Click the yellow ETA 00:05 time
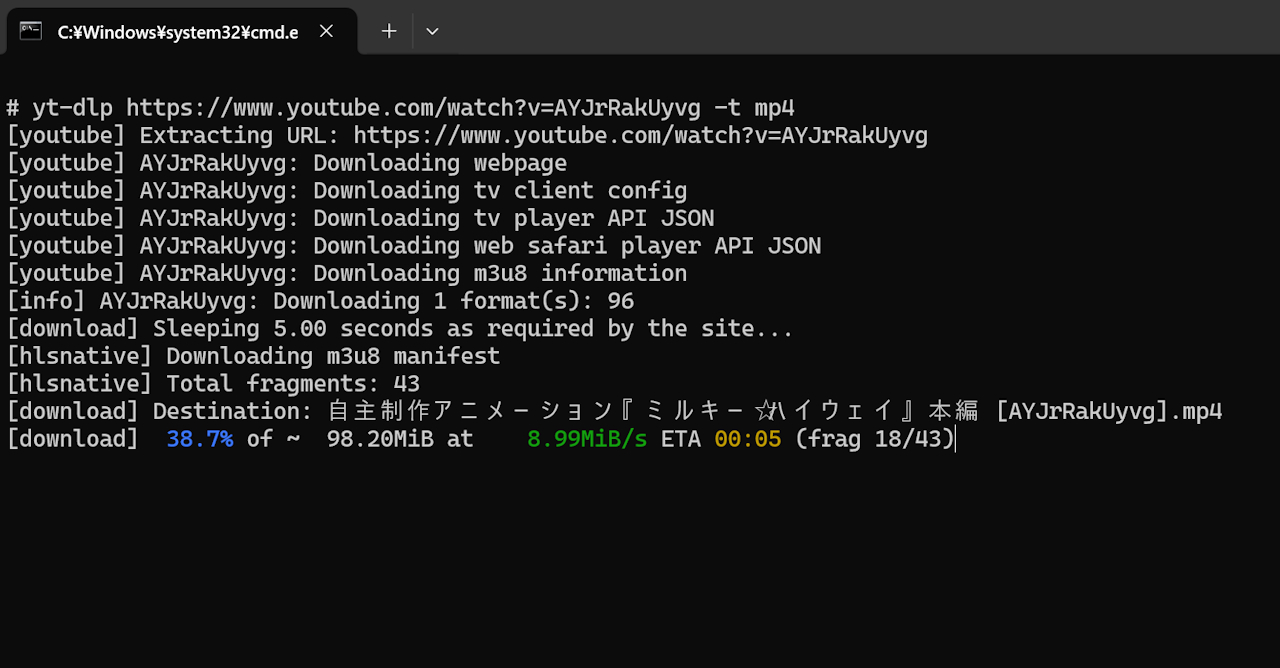 [x=747, y=439]
